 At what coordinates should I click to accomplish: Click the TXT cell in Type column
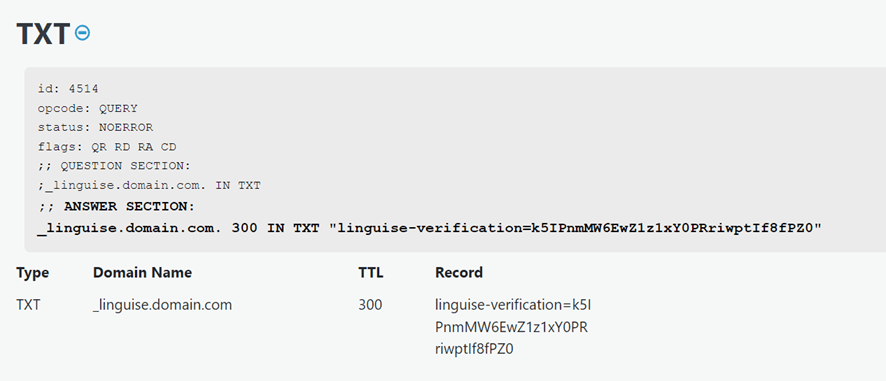click(x=28, y=305)
